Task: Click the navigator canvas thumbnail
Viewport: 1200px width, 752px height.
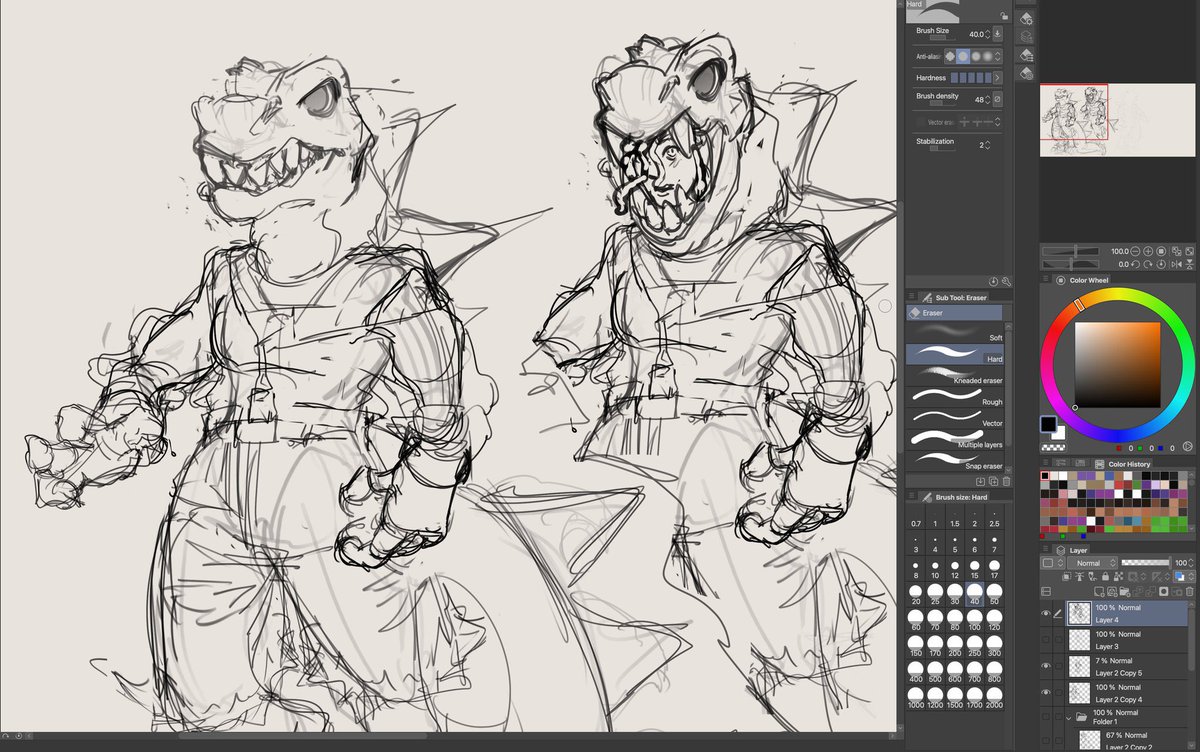Action: pos(1117,120)
